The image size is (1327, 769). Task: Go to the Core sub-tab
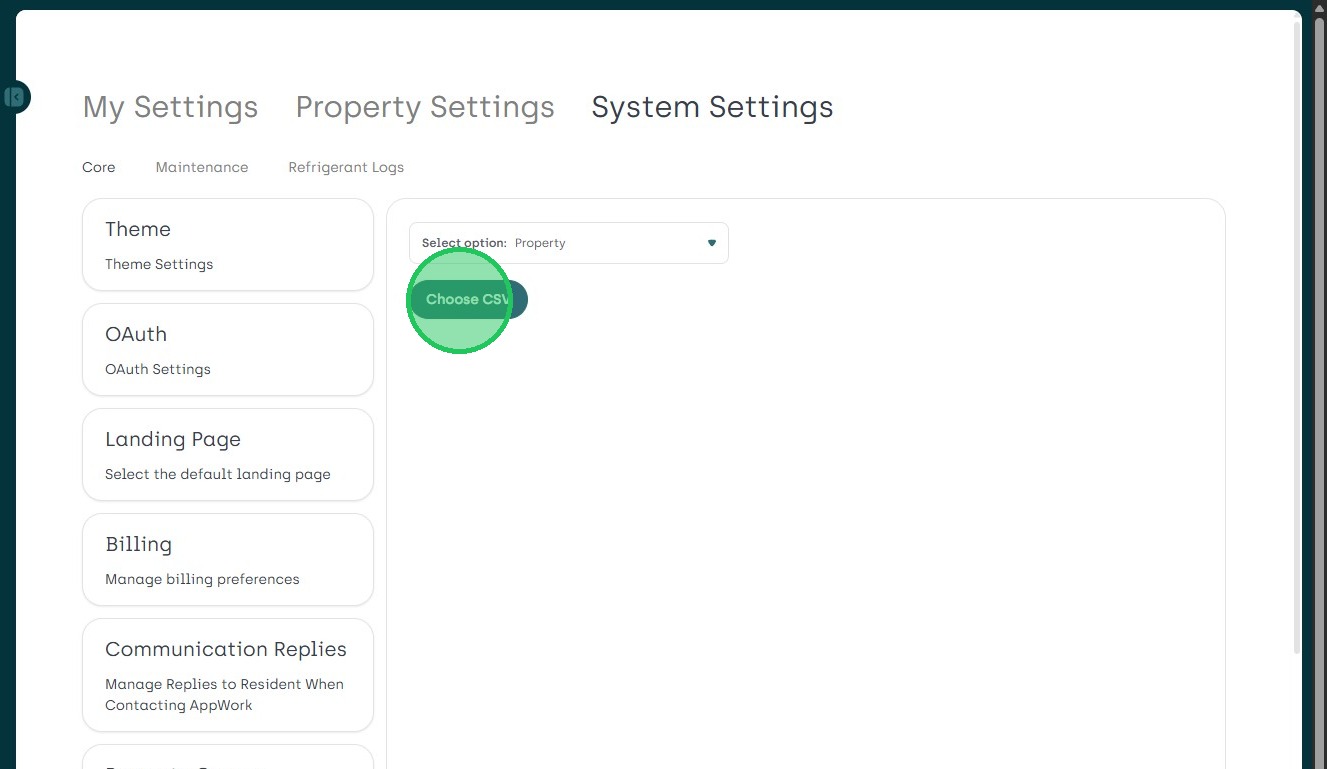[99, 167]
